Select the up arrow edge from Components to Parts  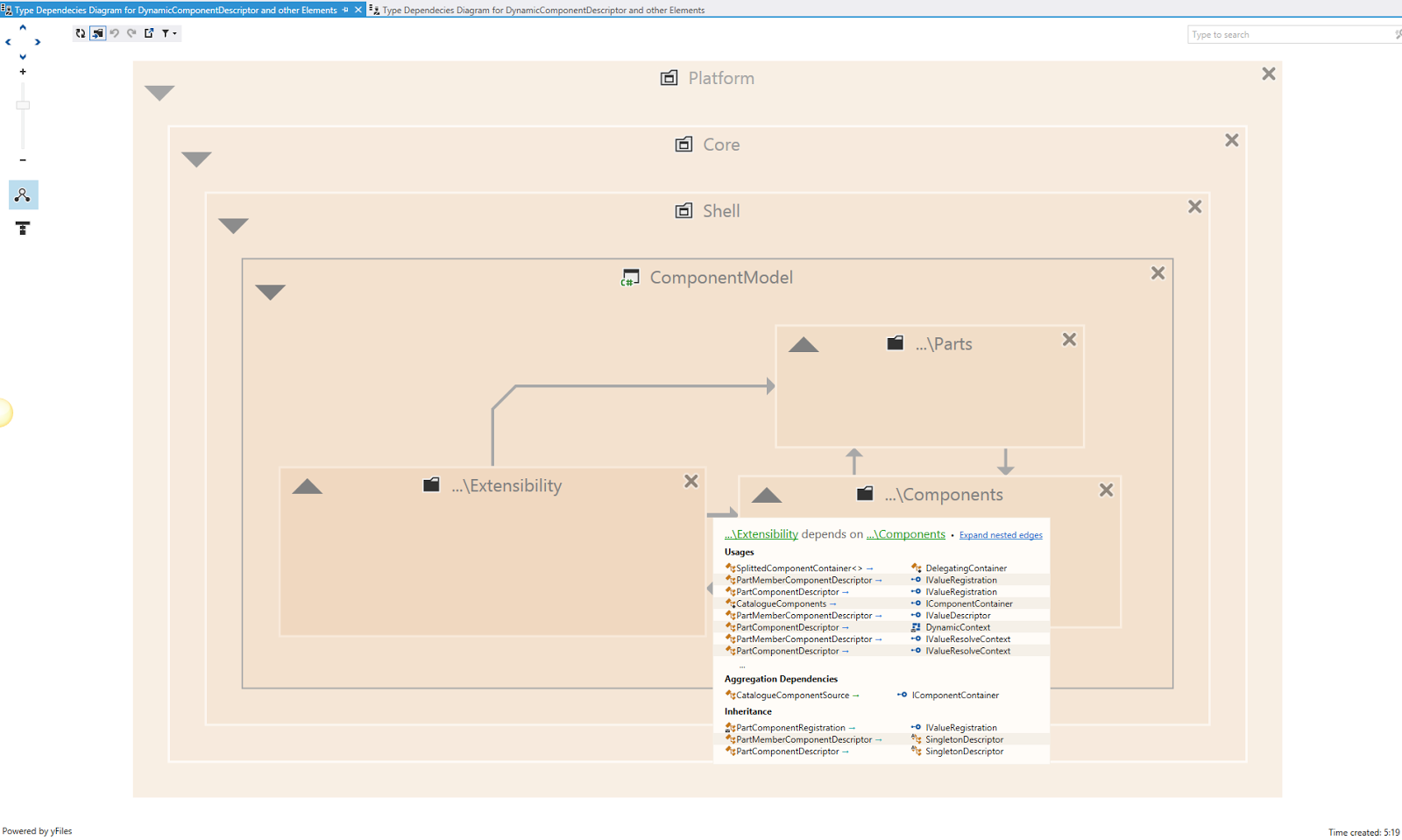(x=854, y=461)
